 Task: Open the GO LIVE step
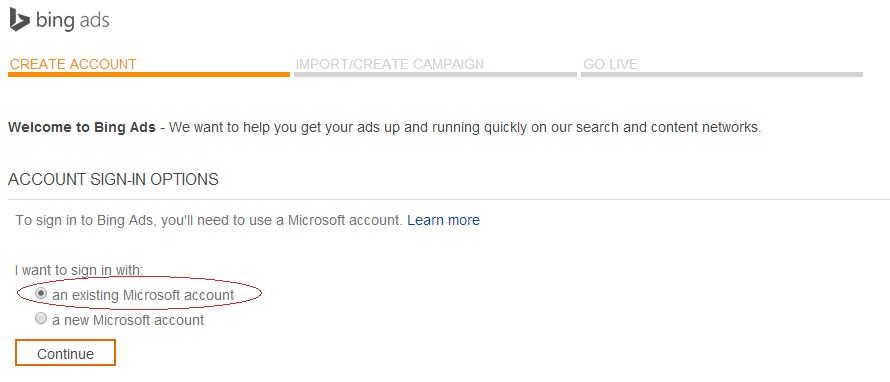tap(610, 64)
